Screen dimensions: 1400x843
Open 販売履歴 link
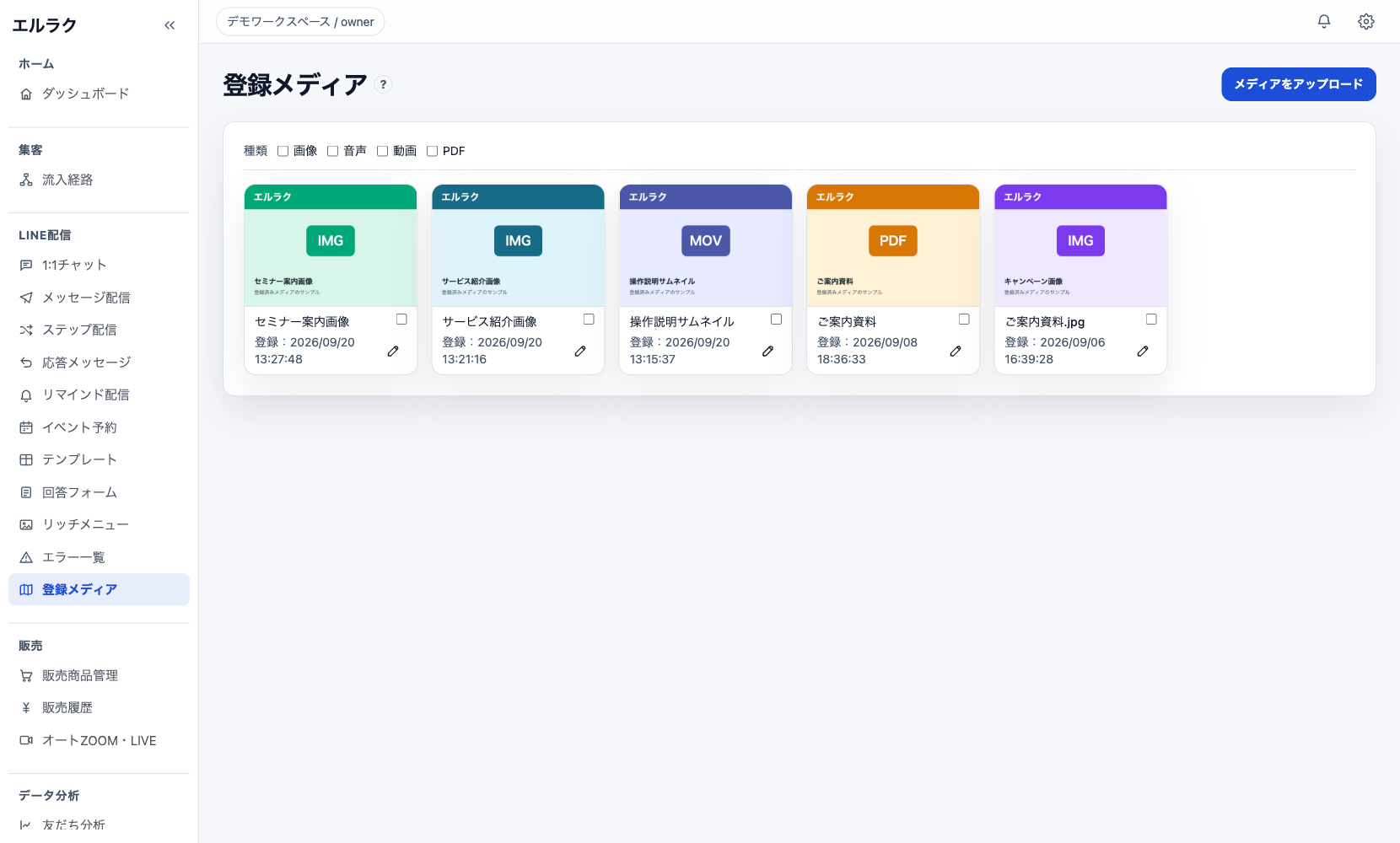(x=99, y=708)
